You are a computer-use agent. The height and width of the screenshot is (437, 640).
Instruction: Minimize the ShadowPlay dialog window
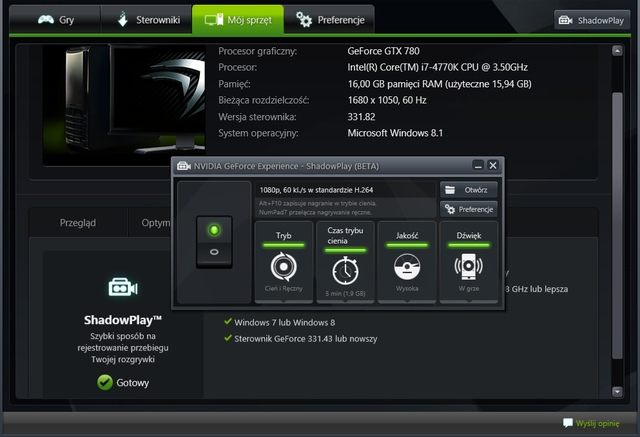point(478,166)
